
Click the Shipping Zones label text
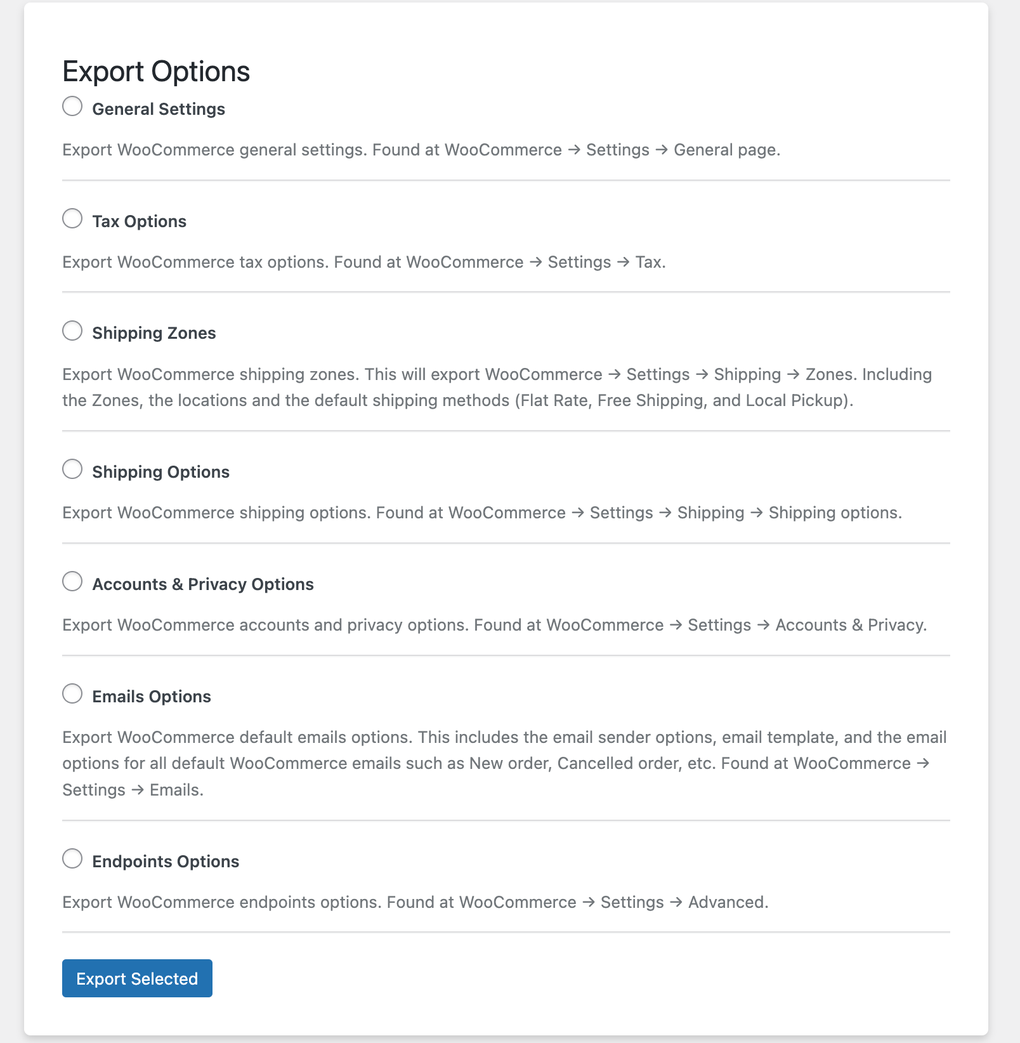point(153,332)
